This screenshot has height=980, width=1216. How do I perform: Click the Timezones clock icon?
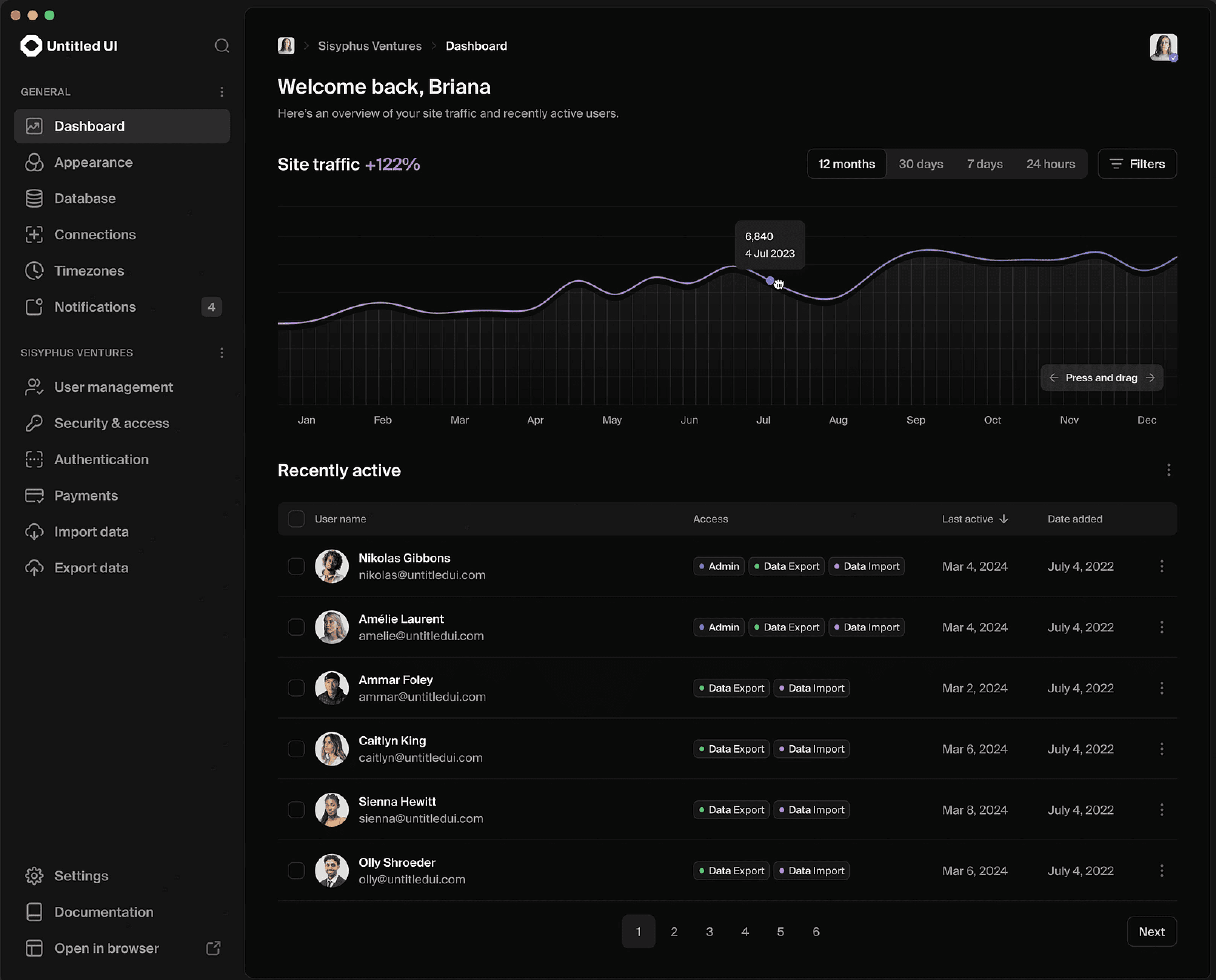34,270
